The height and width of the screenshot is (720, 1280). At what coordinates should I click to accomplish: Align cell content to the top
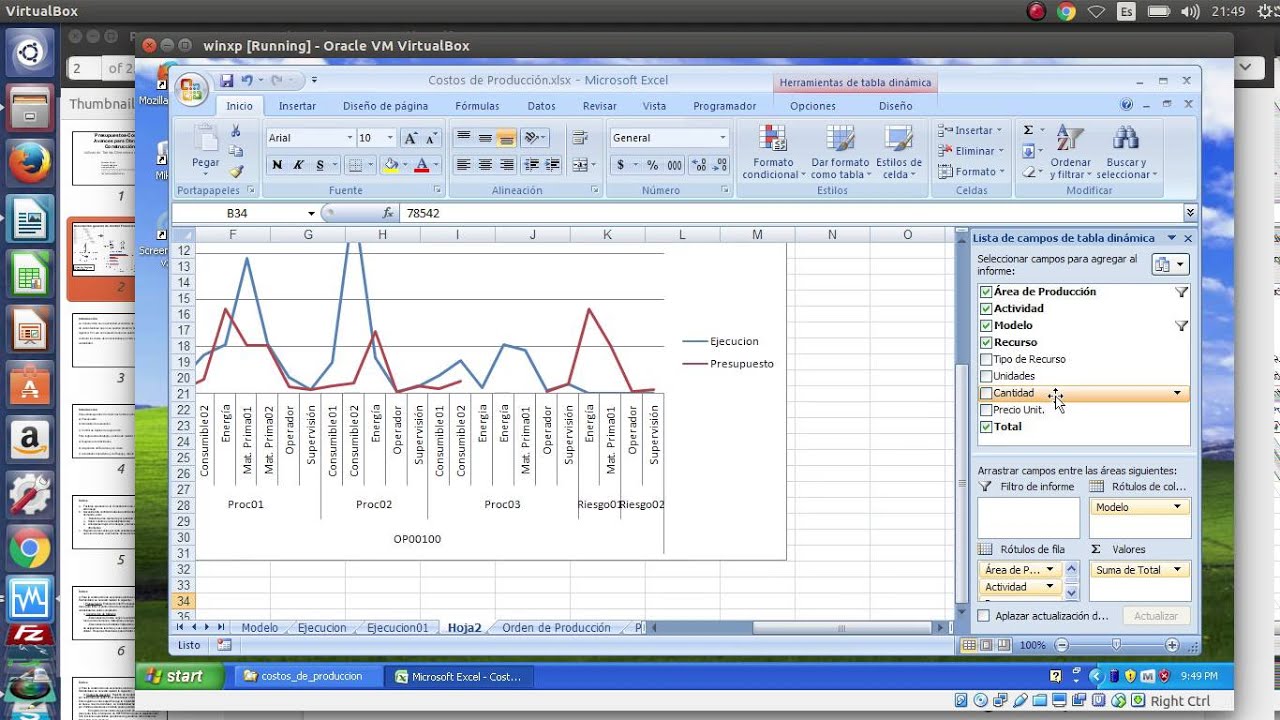463,138
